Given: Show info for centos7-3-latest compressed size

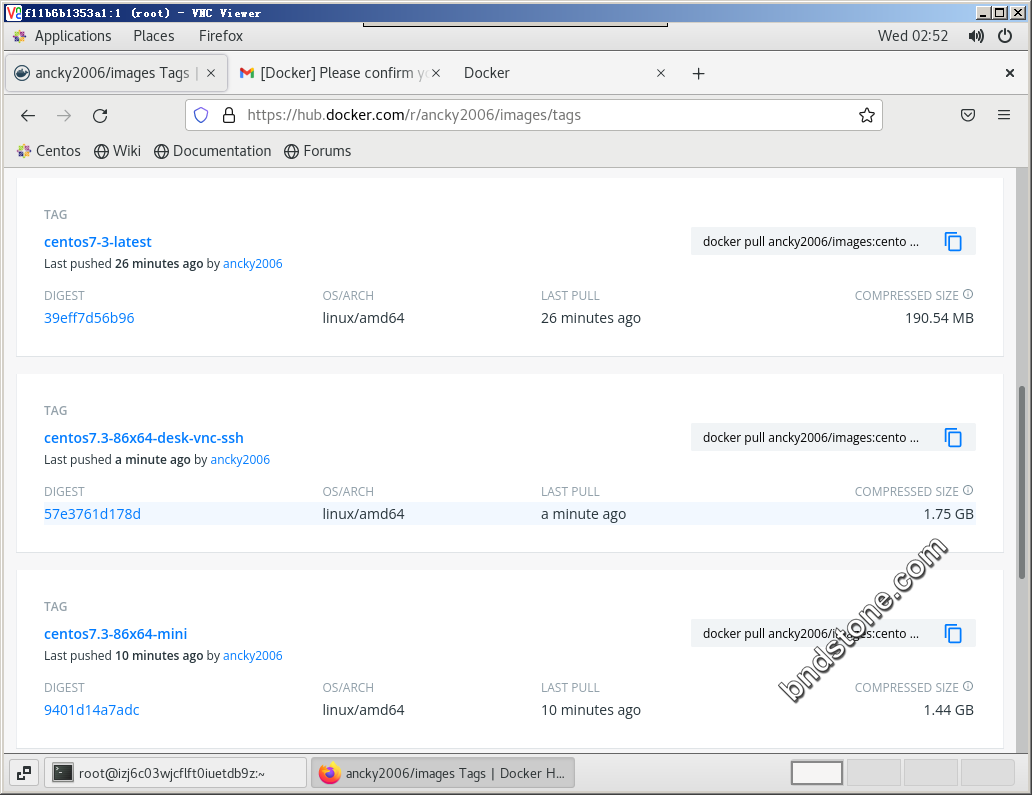Looking at the screenshot, I should (x=968, y=294).
